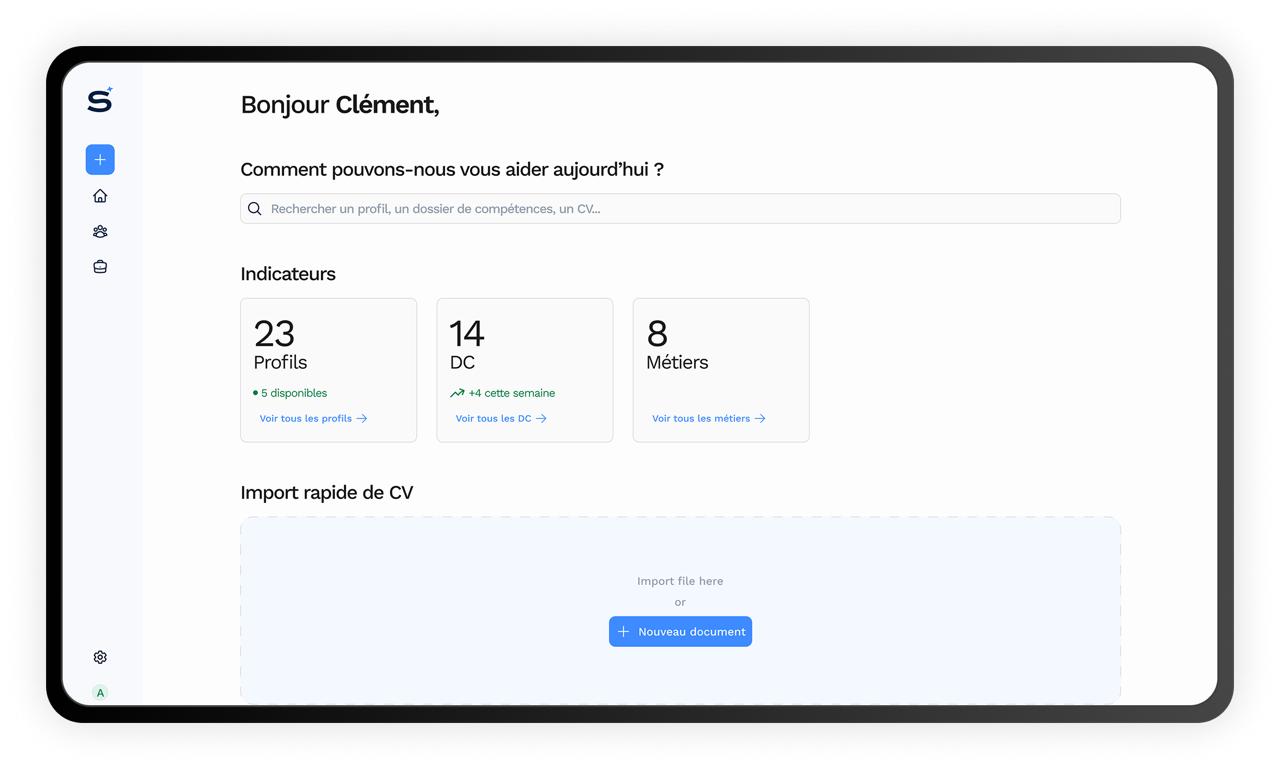Screen dimensions: 1280x769
Task: Open the briefcase (métiers) icon in sidebar
Action: click(99, 266)
